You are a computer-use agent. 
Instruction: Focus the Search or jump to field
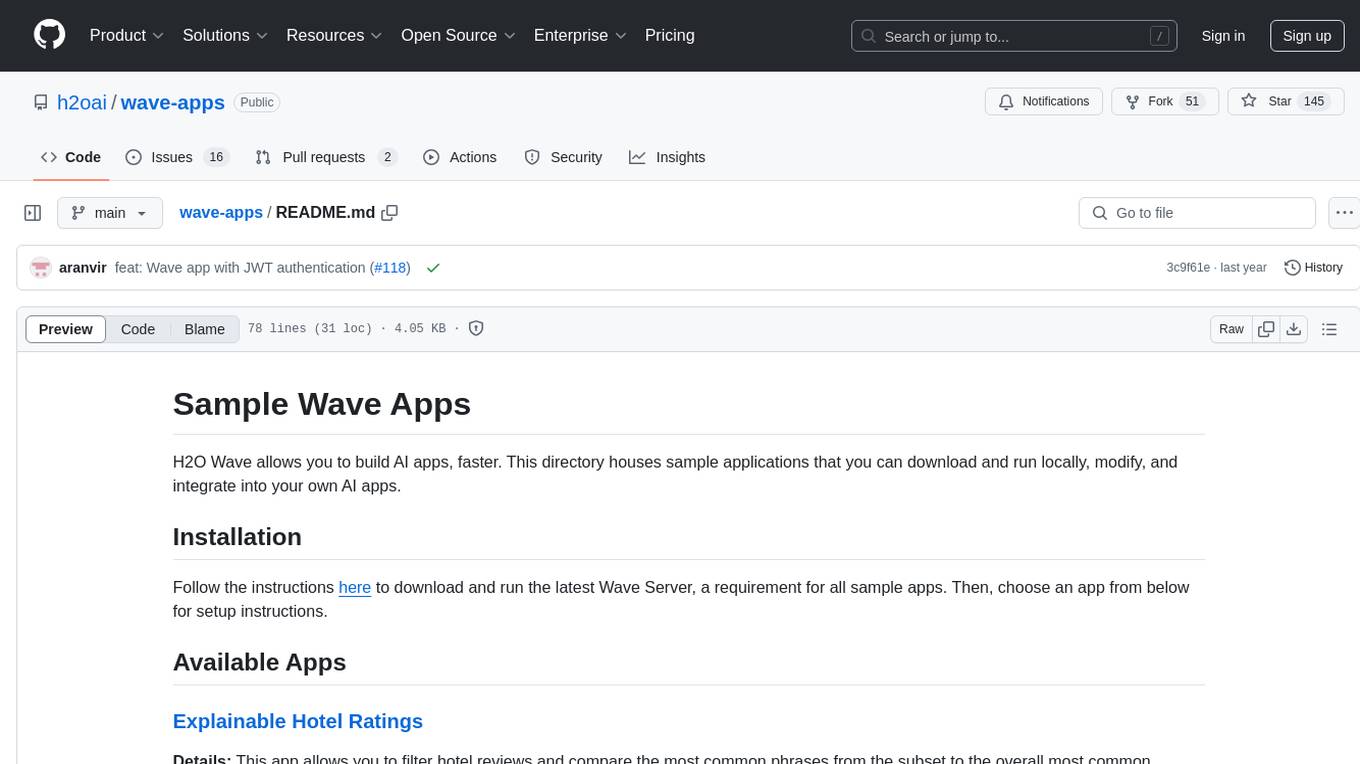click(1016, 36)
